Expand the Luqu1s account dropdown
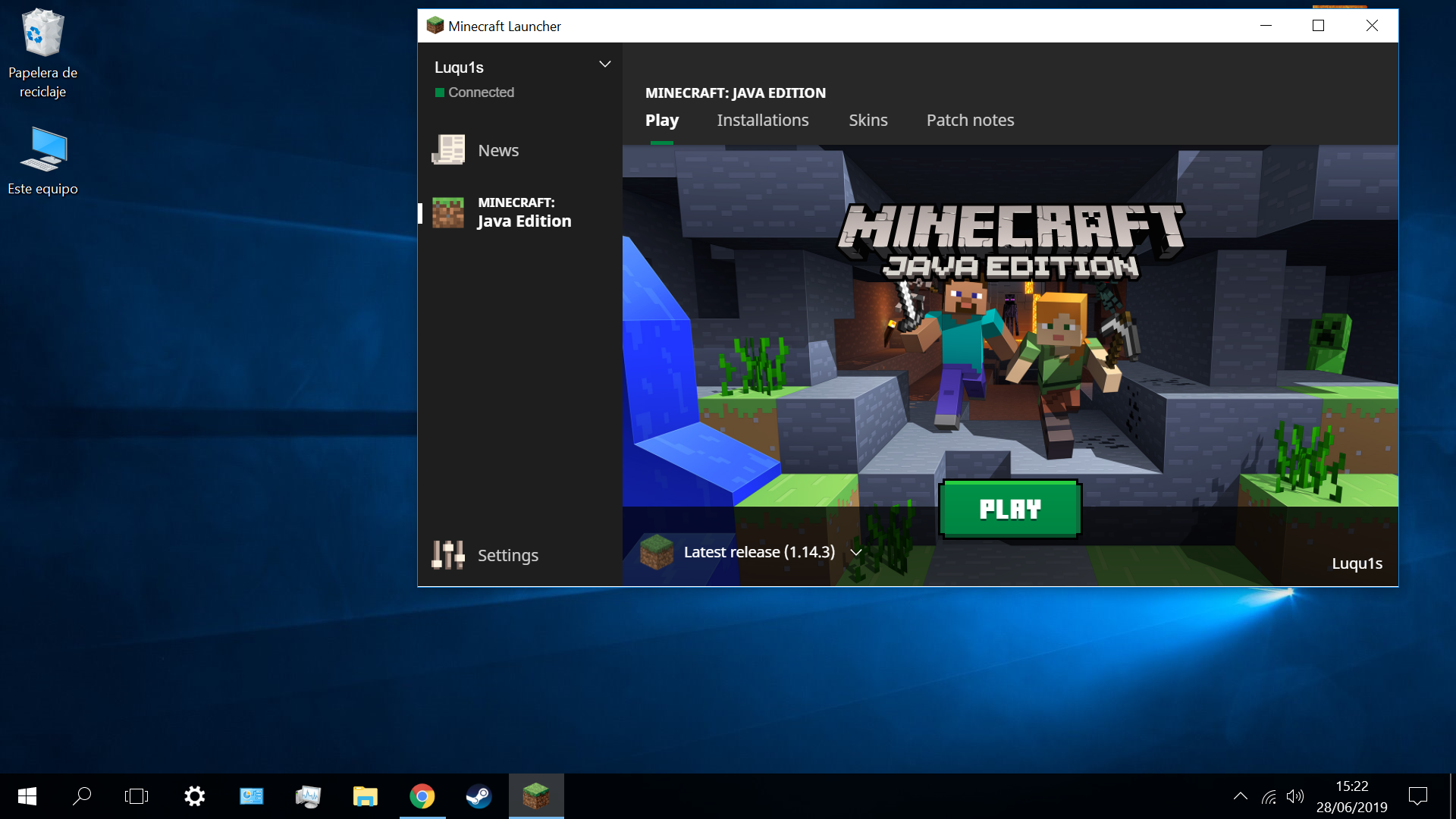This screenshot has height=819, width=1456. point(605,64)
